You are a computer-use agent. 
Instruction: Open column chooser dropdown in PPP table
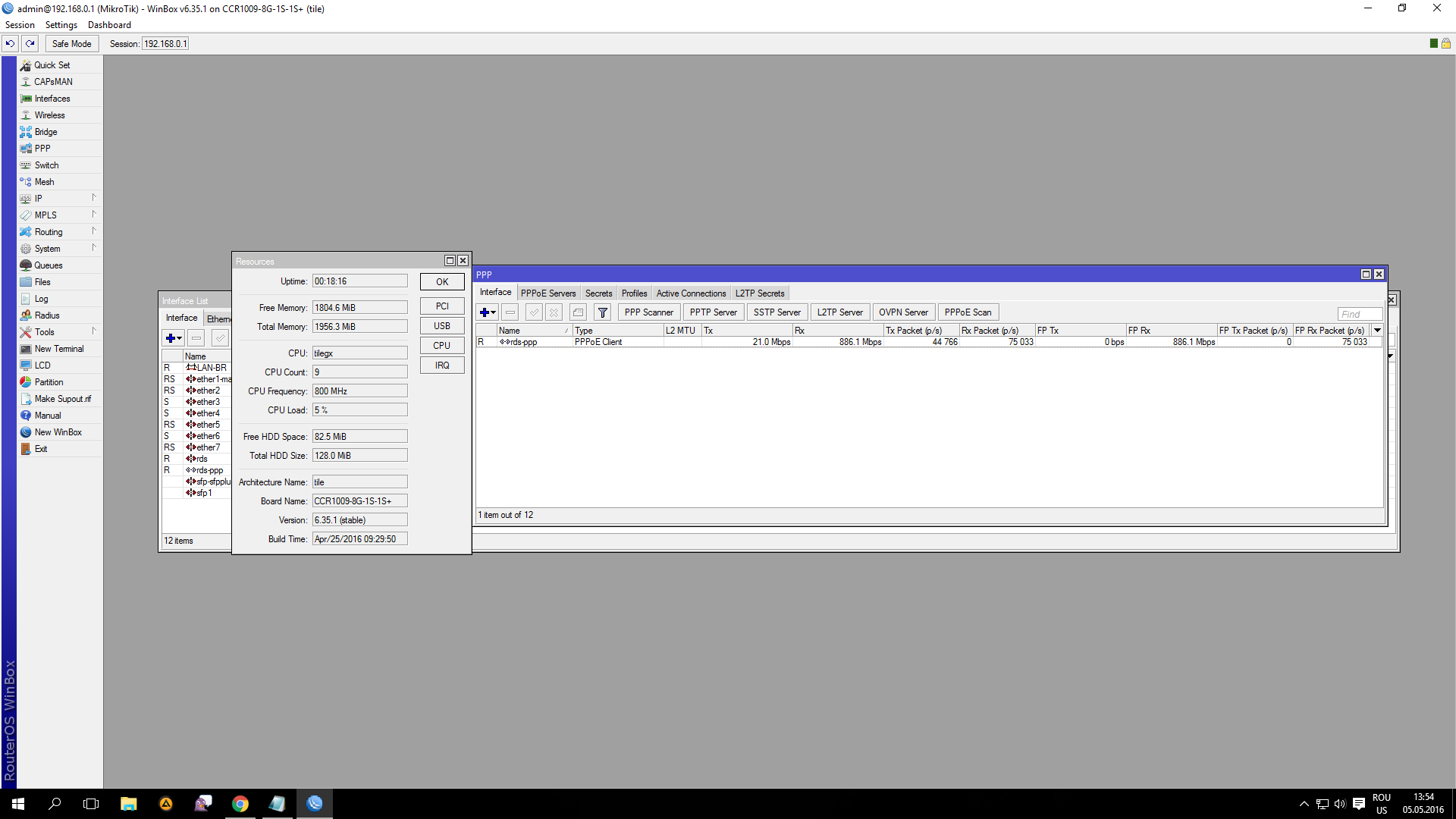(1378, 331)
